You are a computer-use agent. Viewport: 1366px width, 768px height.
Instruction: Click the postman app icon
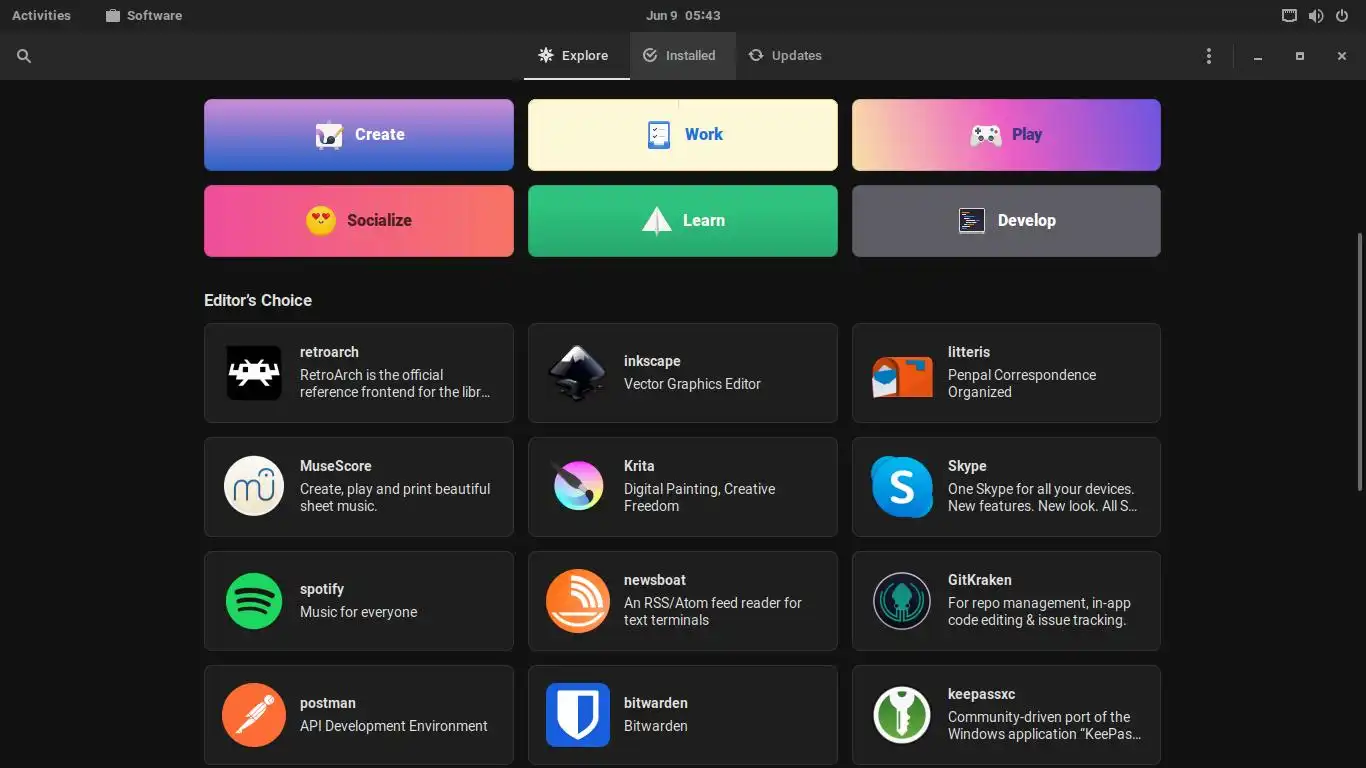pos(254,715)
